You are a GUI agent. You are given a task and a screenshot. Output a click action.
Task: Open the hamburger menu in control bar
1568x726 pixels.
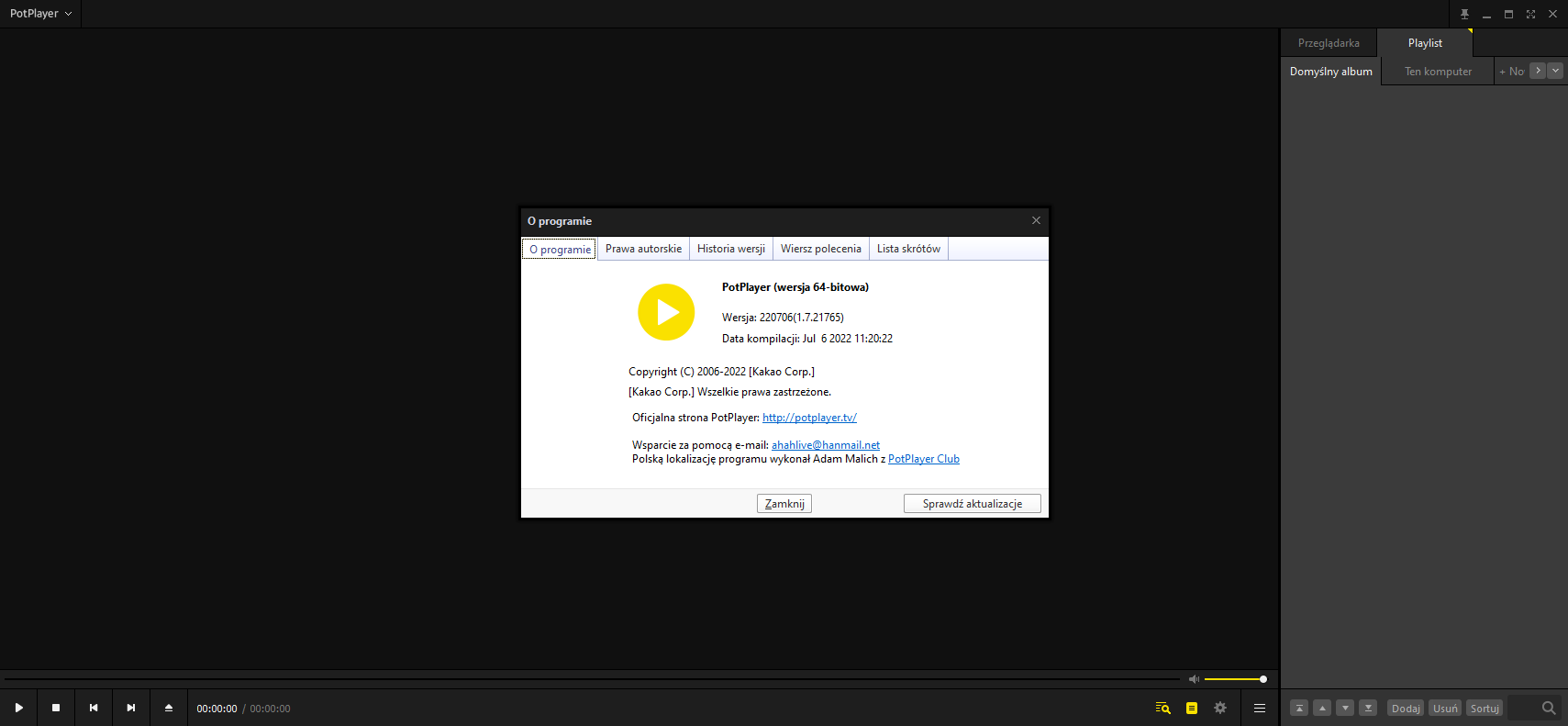pos(1260,708)
